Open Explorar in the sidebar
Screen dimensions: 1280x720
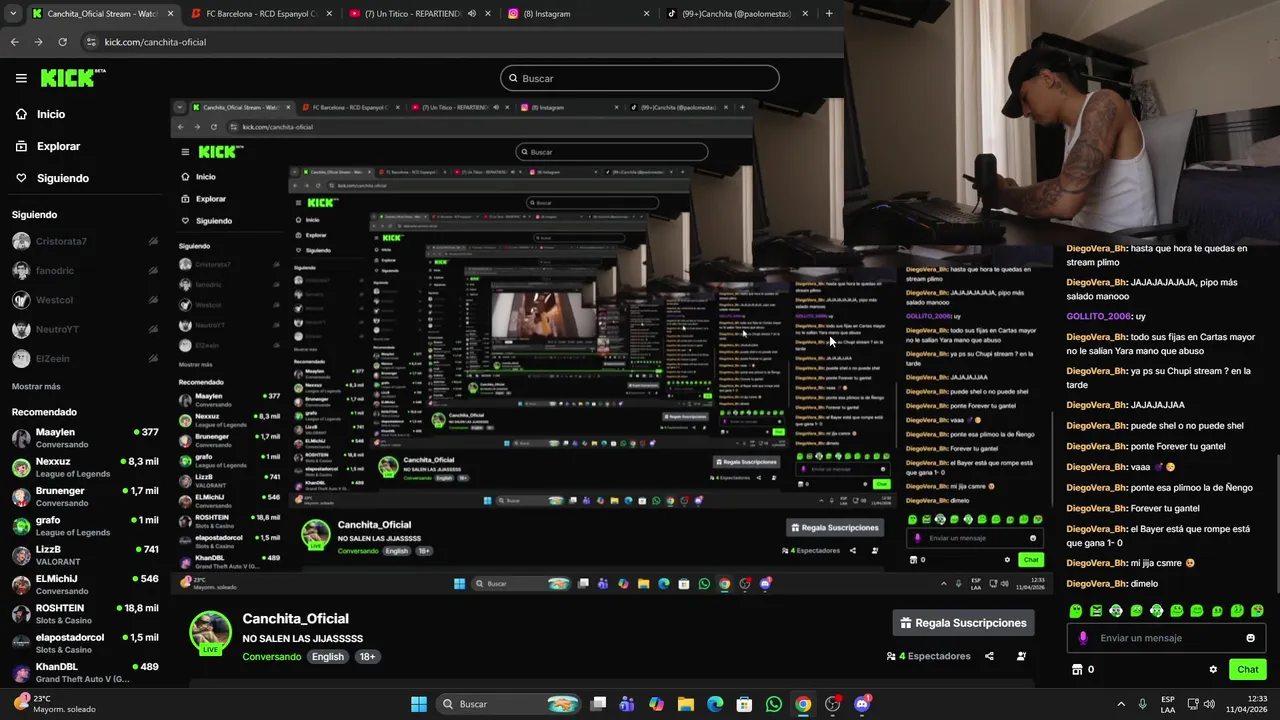47,146
